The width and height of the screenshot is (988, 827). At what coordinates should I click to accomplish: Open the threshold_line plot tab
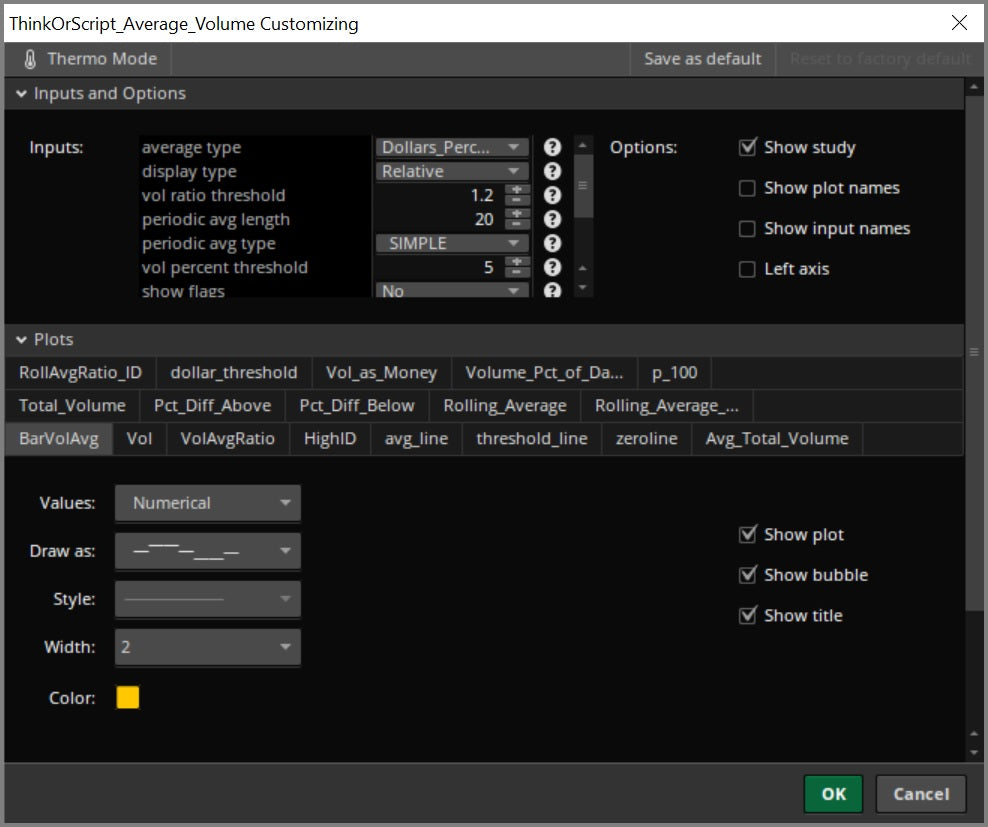pos(532,439)
